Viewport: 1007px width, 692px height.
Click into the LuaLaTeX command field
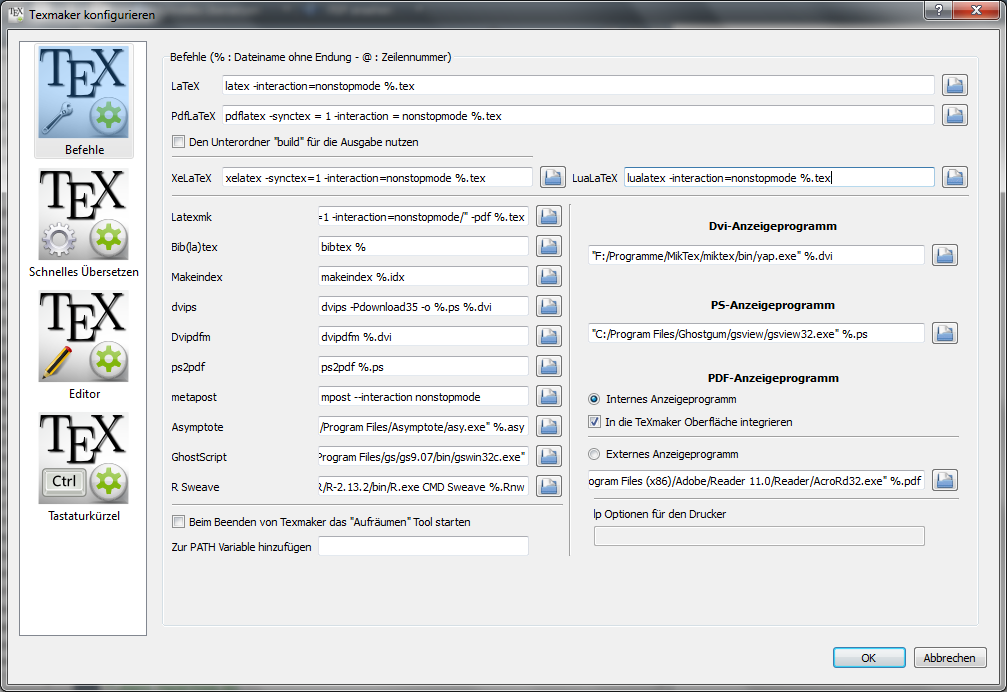pos(779,177)
